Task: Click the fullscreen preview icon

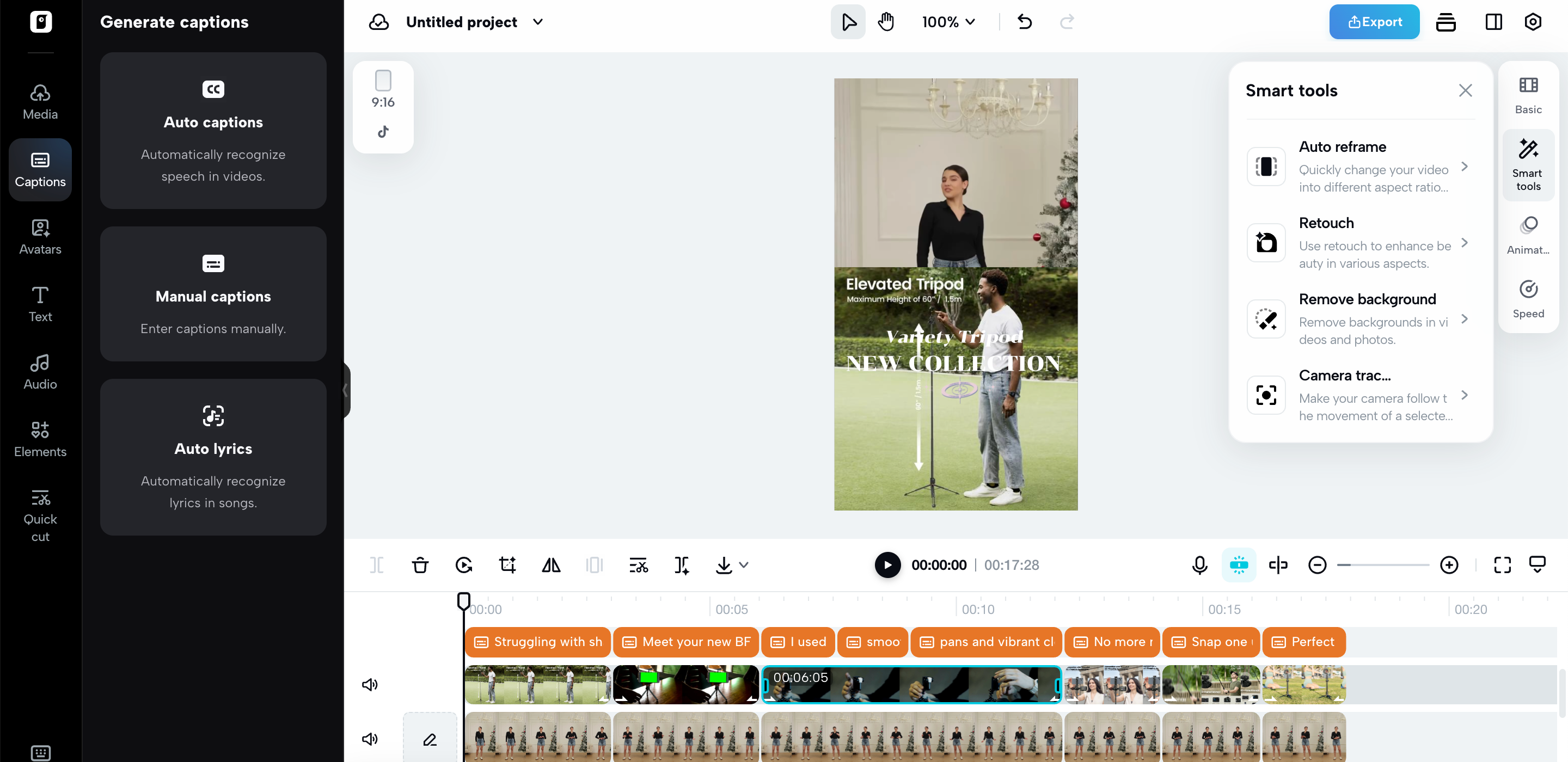Action: coord(1502,565)
